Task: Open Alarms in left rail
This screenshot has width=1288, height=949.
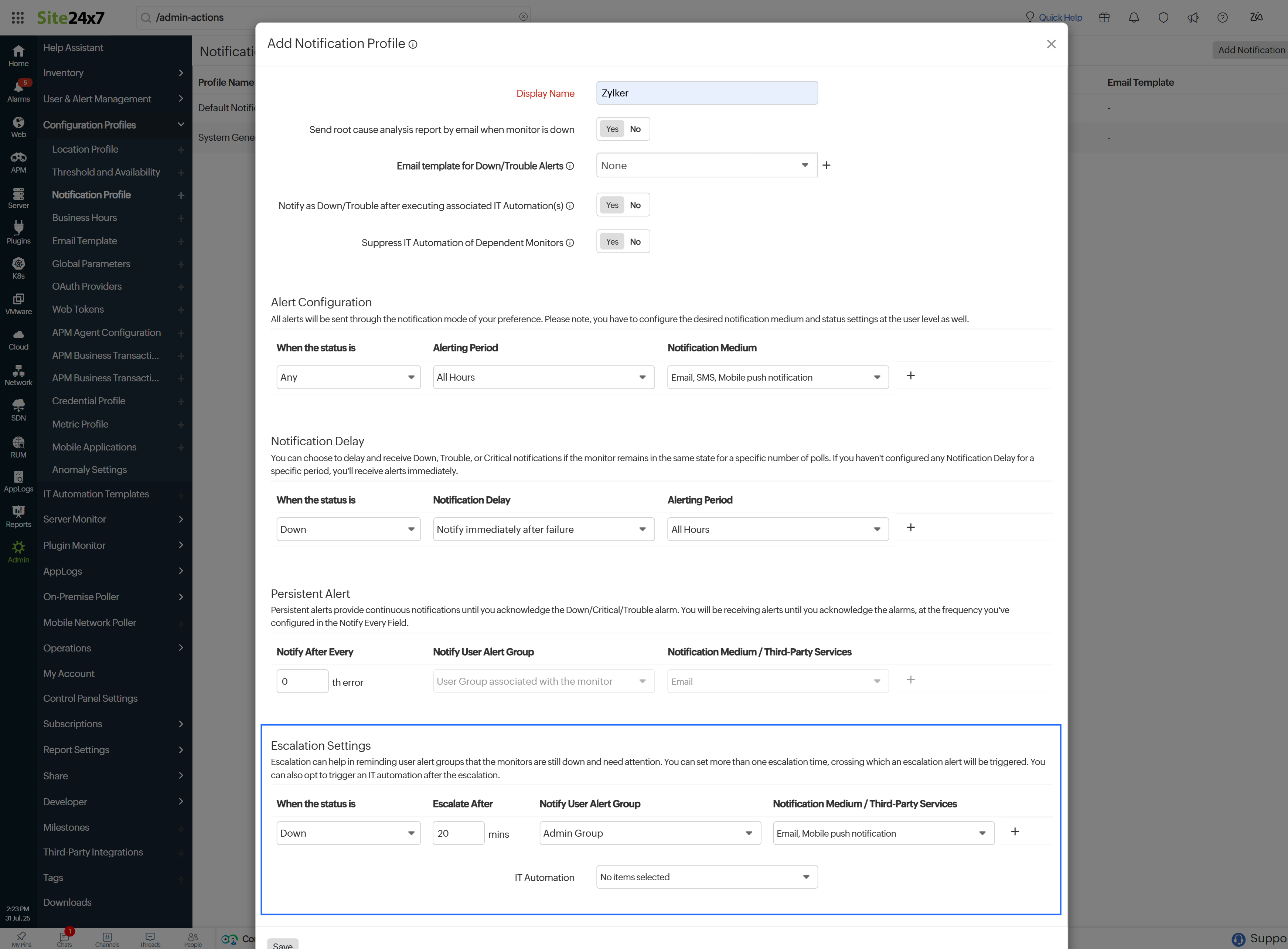Action: (18, 91)
